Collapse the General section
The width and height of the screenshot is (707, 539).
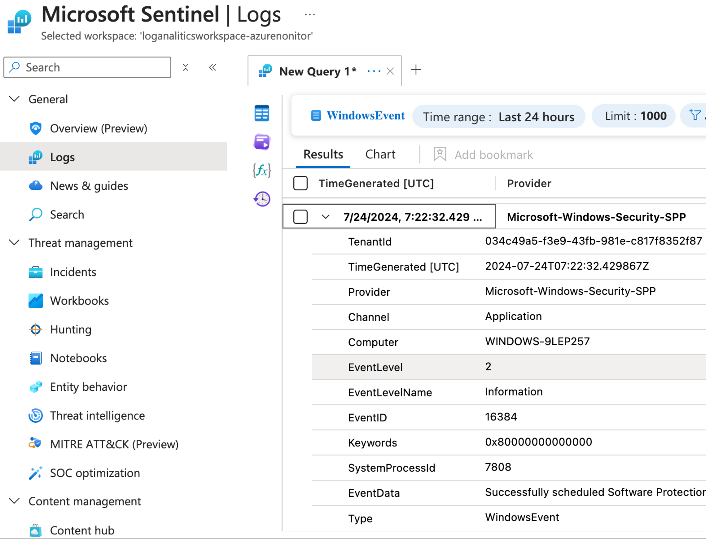point(14,99)
